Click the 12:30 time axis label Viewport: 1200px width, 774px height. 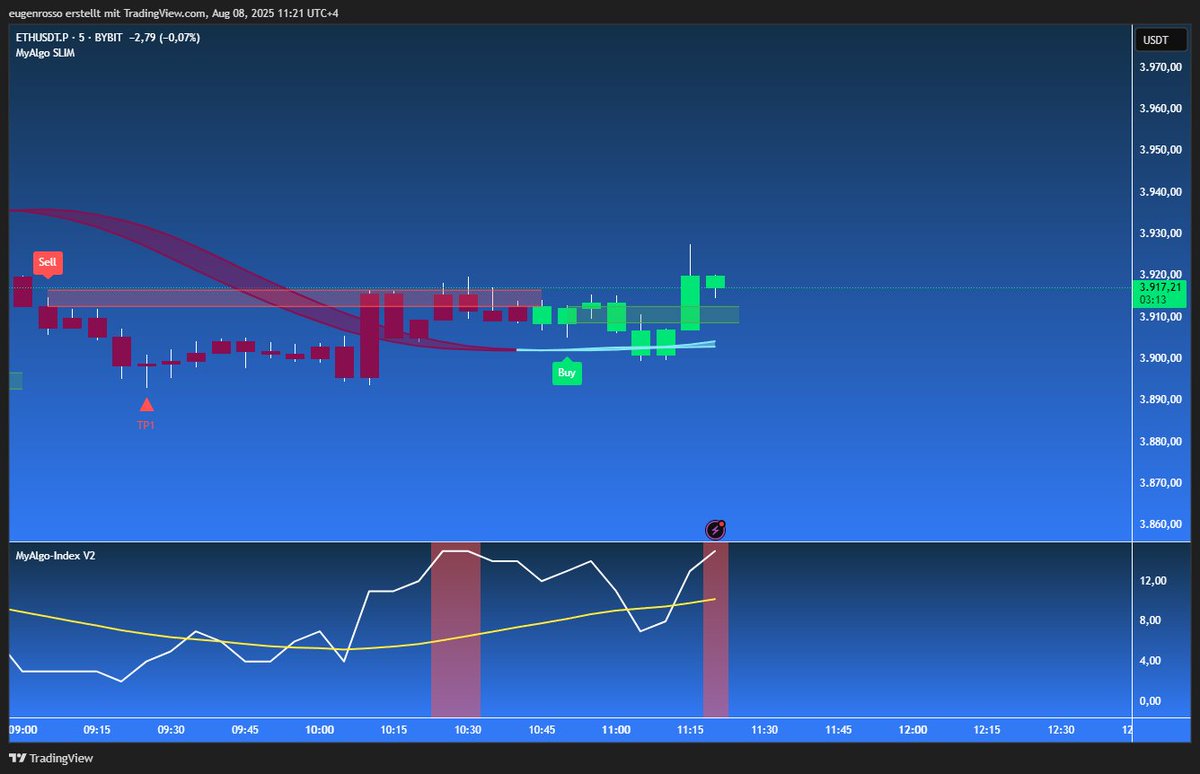[1061, 730]
